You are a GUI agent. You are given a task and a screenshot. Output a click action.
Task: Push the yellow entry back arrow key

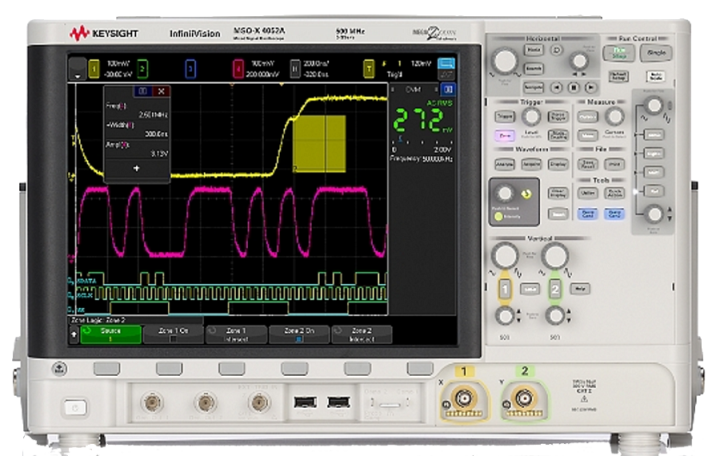pyautogui.click(x=527, y=194)
